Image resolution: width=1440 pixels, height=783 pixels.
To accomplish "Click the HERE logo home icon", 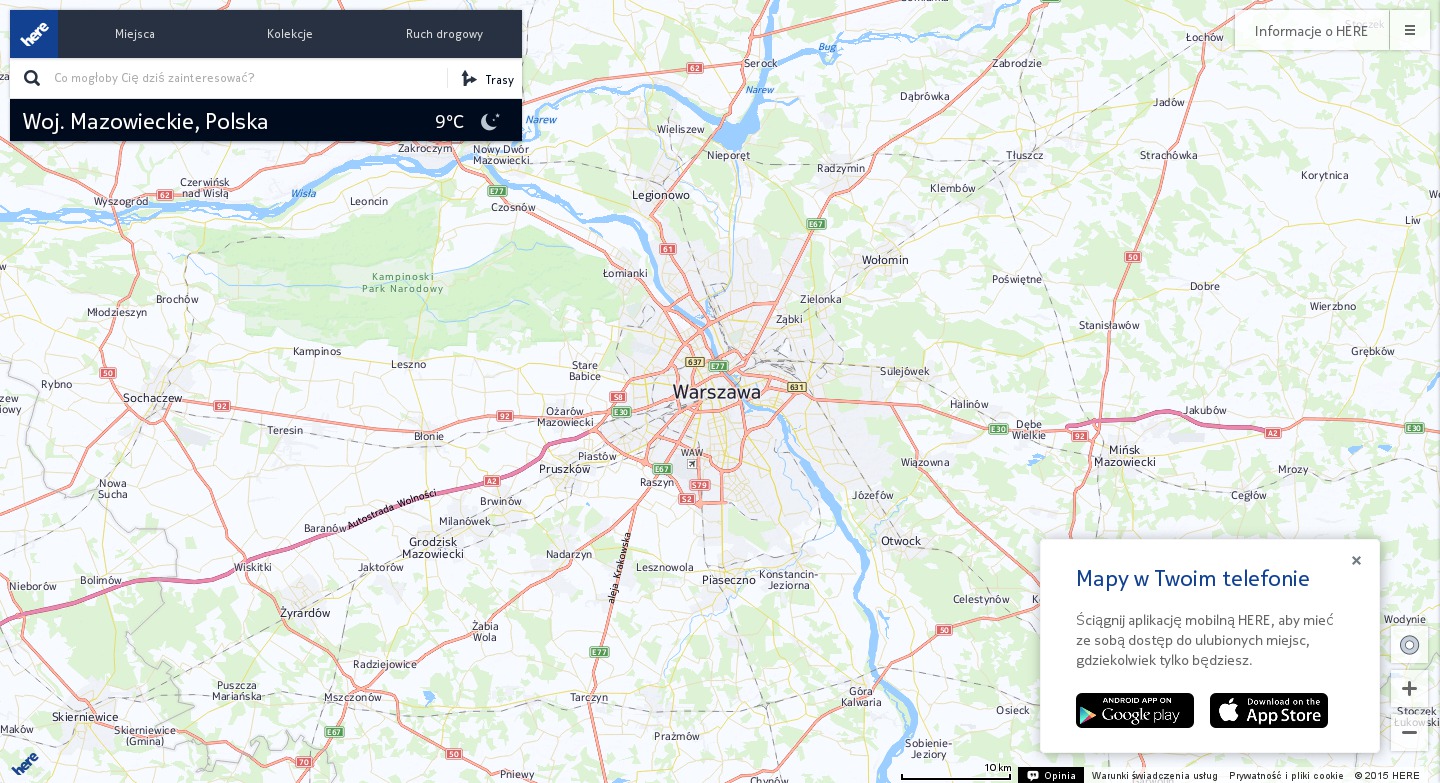I will click(34, 34).
